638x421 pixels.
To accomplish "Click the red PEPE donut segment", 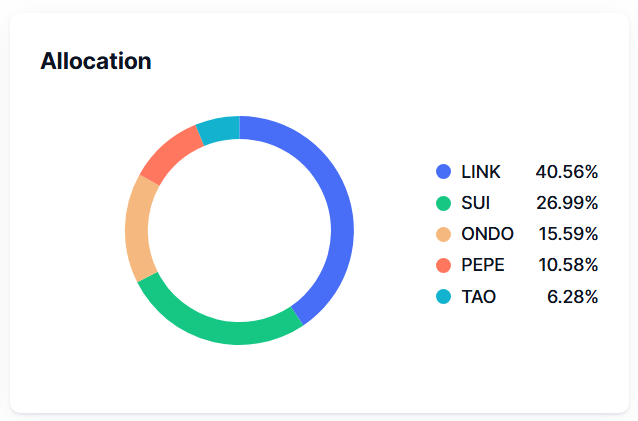I will click(x=171, y=156).
